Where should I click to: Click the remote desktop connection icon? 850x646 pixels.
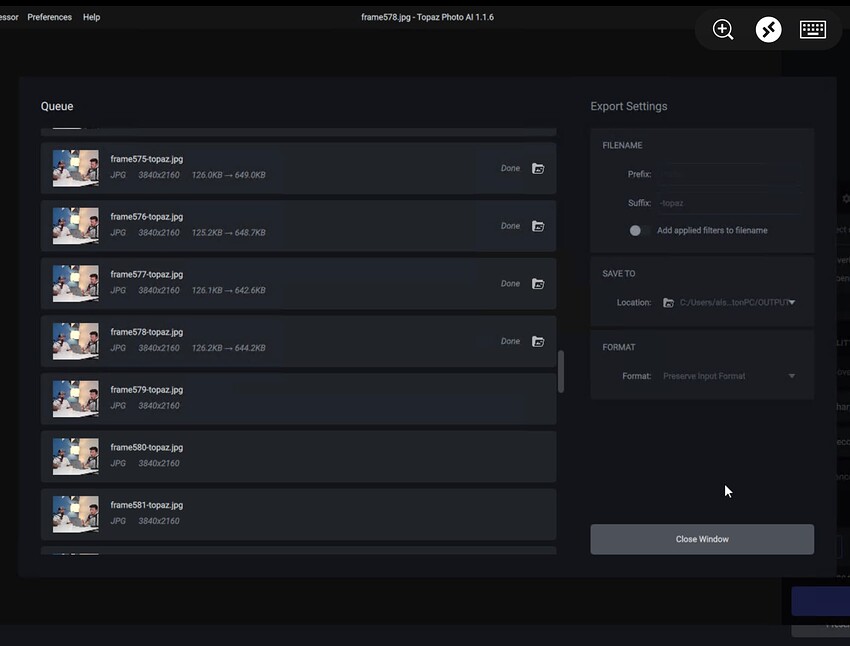768,30
